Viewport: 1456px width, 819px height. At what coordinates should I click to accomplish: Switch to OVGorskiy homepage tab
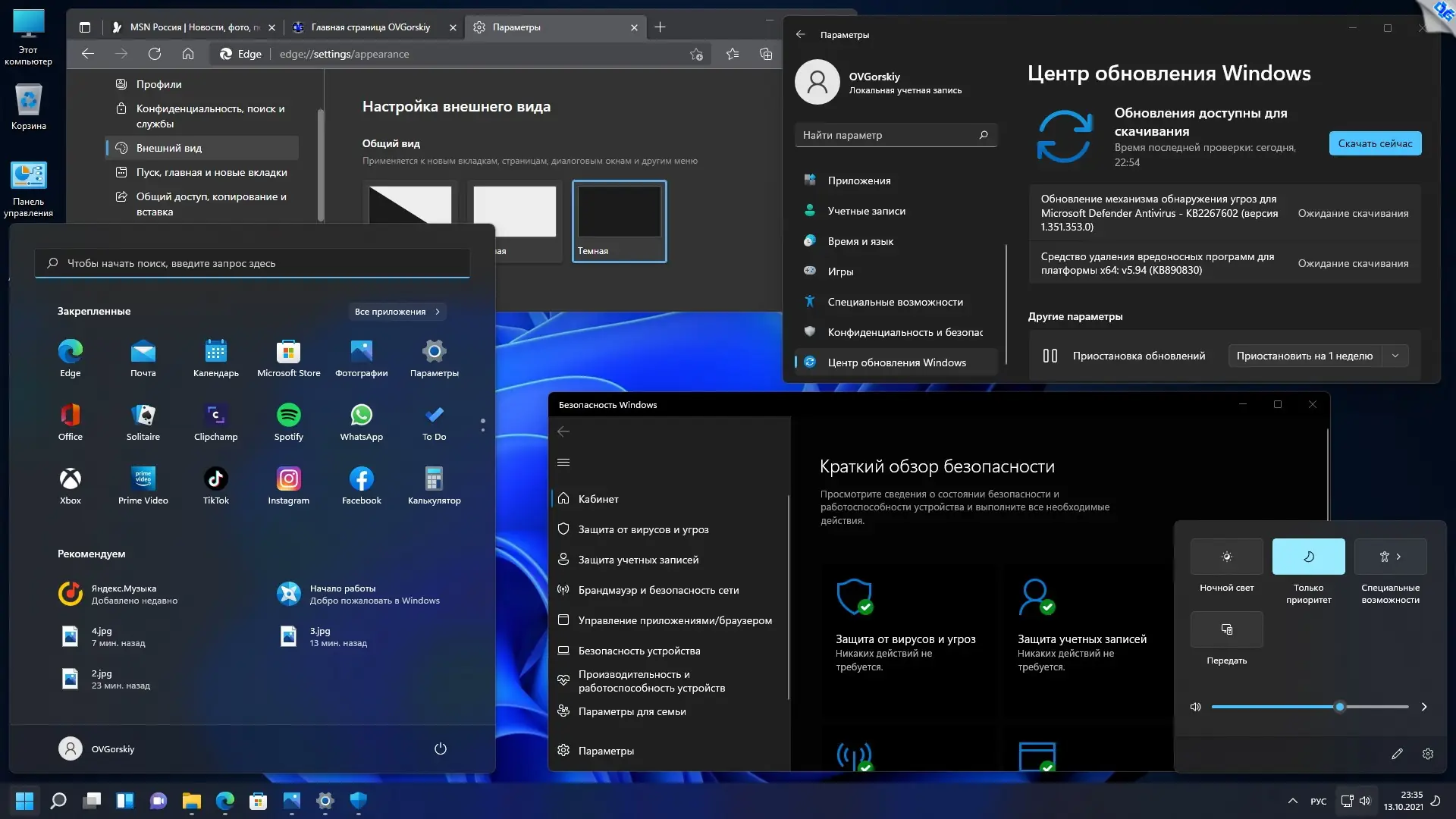tap(371, 27)
